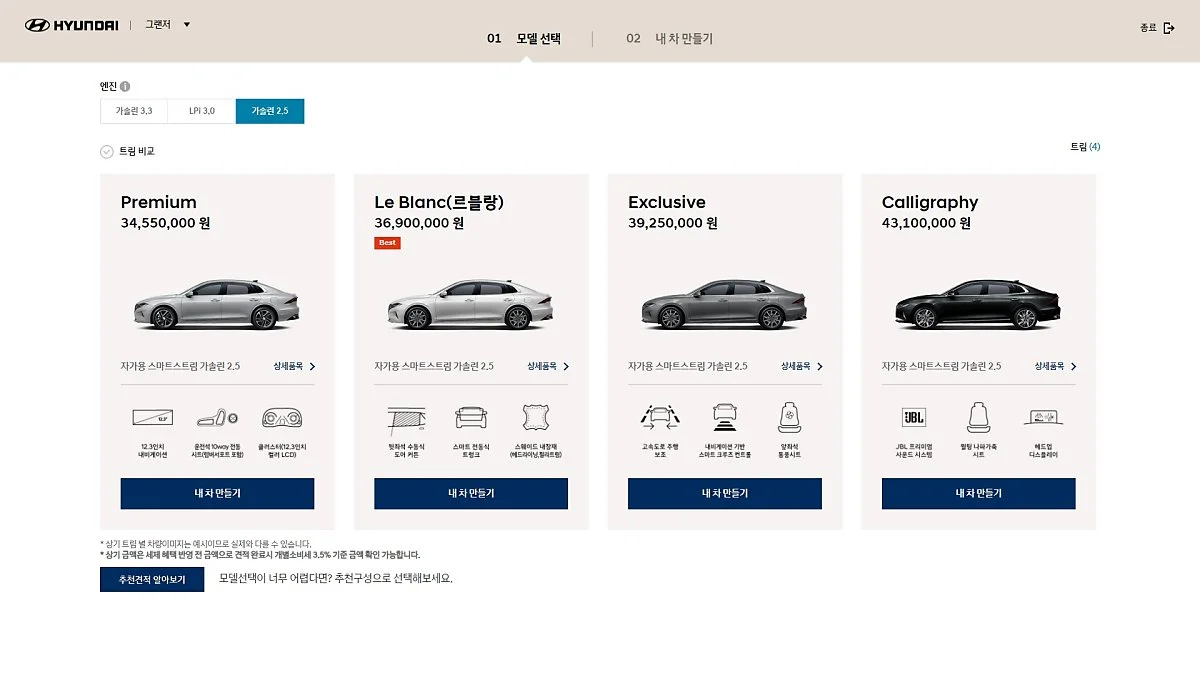The height and width of the screenshot is (675, 1200).
Task: Open 상세품목 for the Exclusive trim
Action: [802, 366]
